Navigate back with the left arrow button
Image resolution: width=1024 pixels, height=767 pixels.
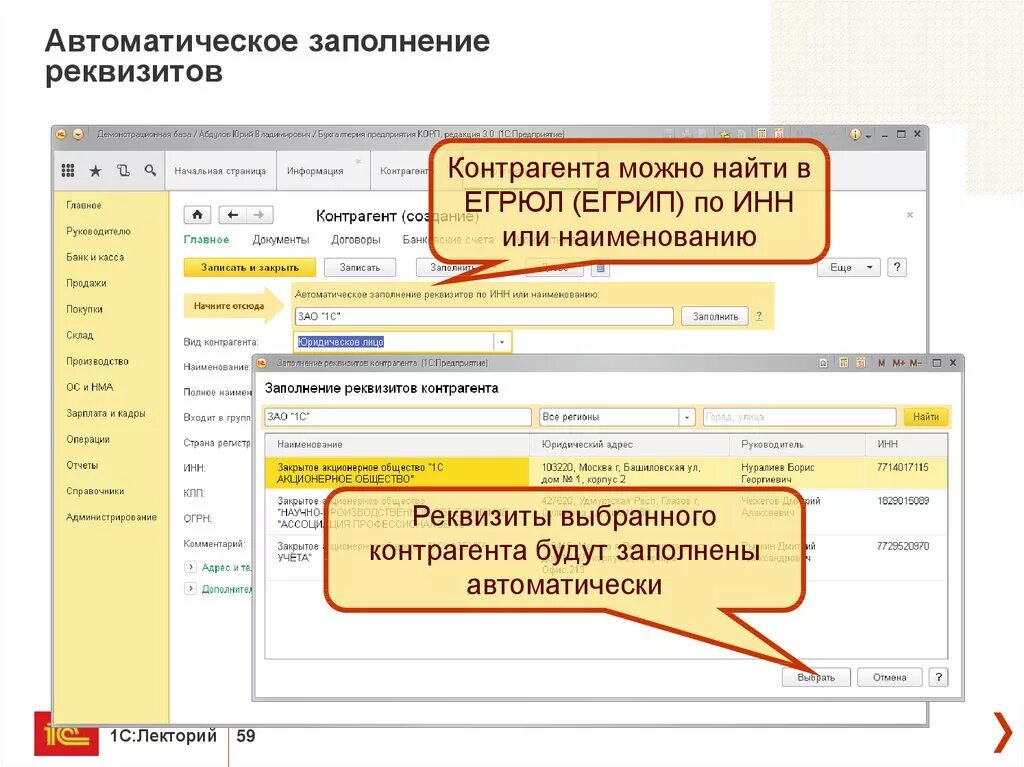tap(233, 214)
